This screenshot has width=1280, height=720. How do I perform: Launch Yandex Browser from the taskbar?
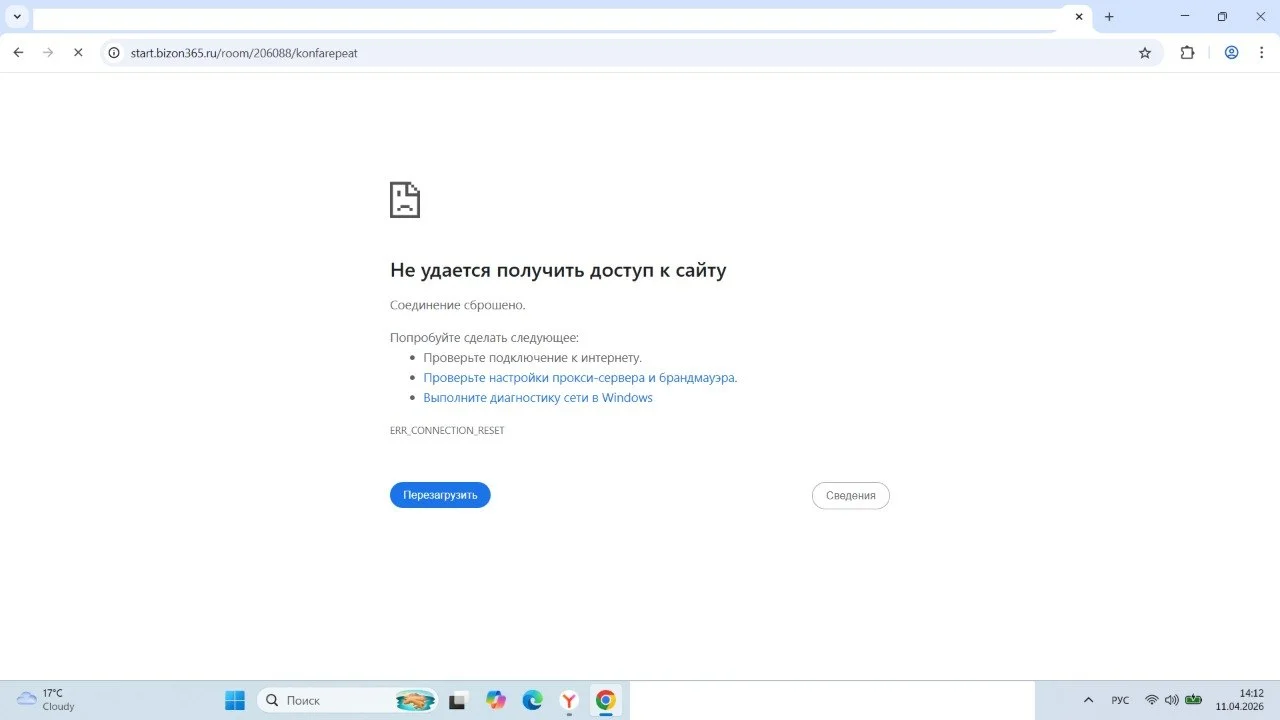coord(568,701)
